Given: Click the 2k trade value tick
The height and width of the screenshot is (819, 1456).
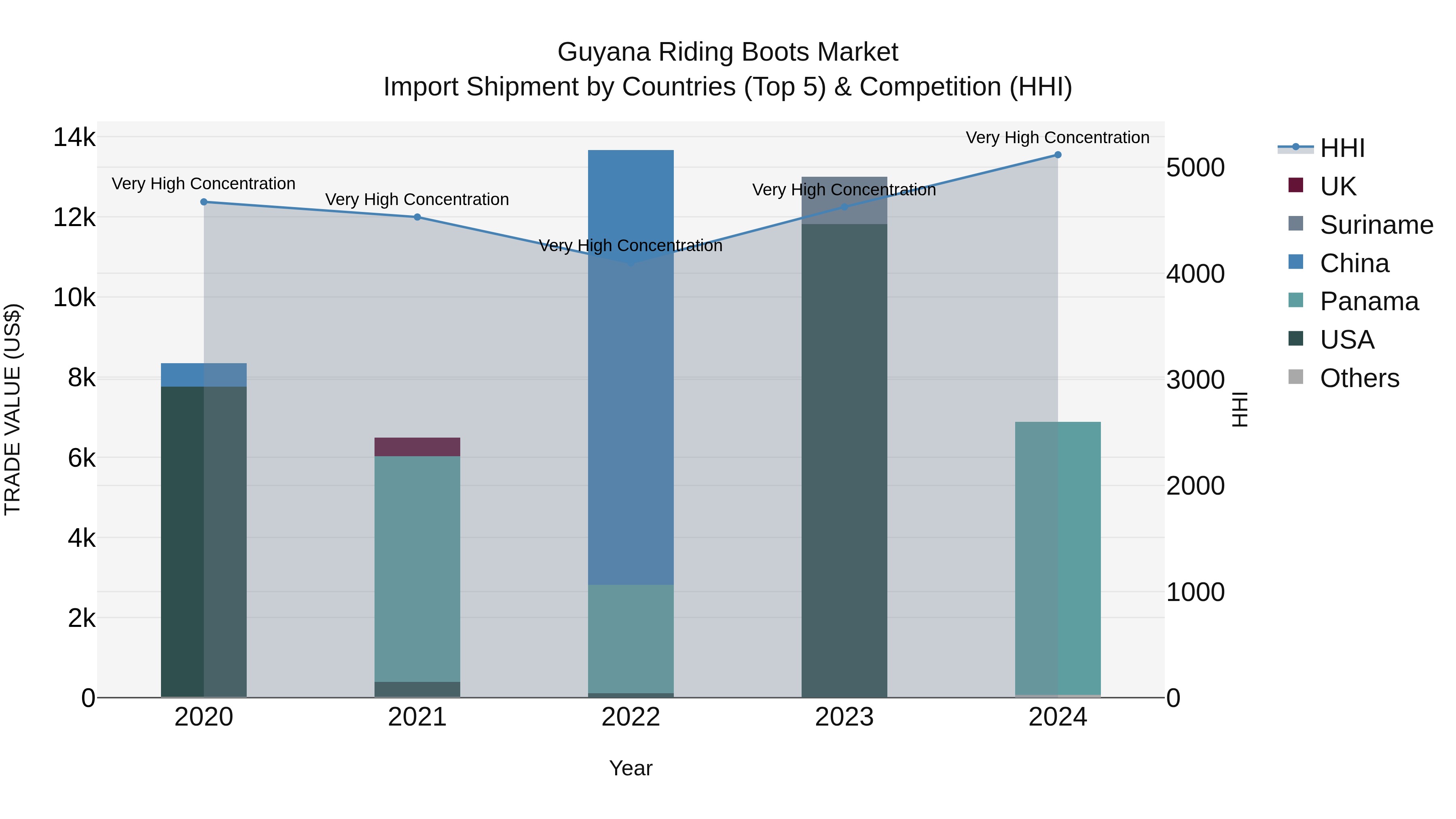Looking at the screenshot, I should 81,618.
